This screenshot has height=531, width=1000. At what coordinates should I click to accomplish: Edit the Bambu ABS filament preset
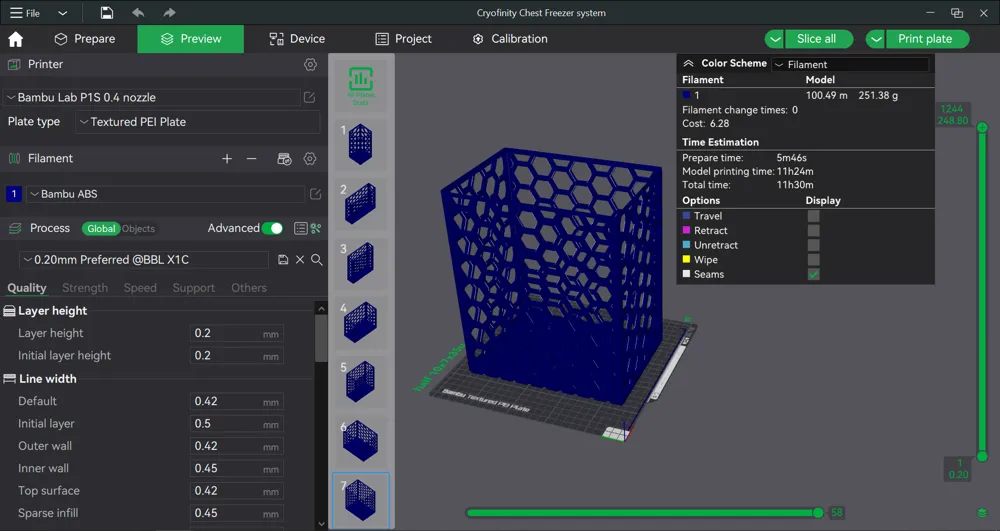pos(315,194)
